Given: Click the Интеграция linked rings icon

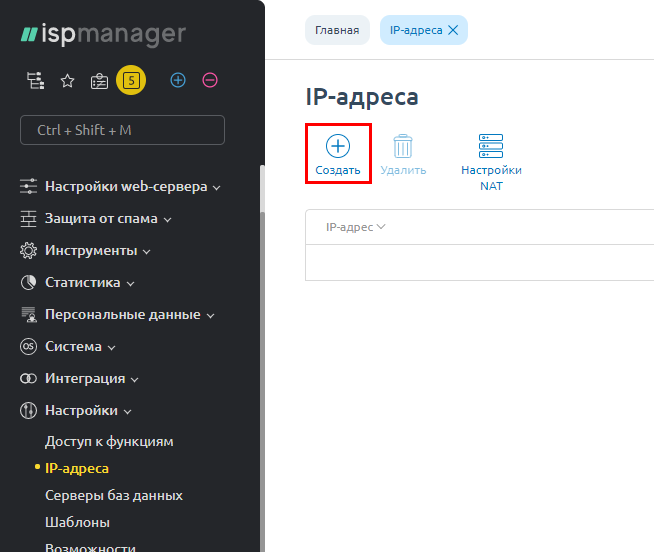Looking at the screenshot, I should tap(28, 378).
